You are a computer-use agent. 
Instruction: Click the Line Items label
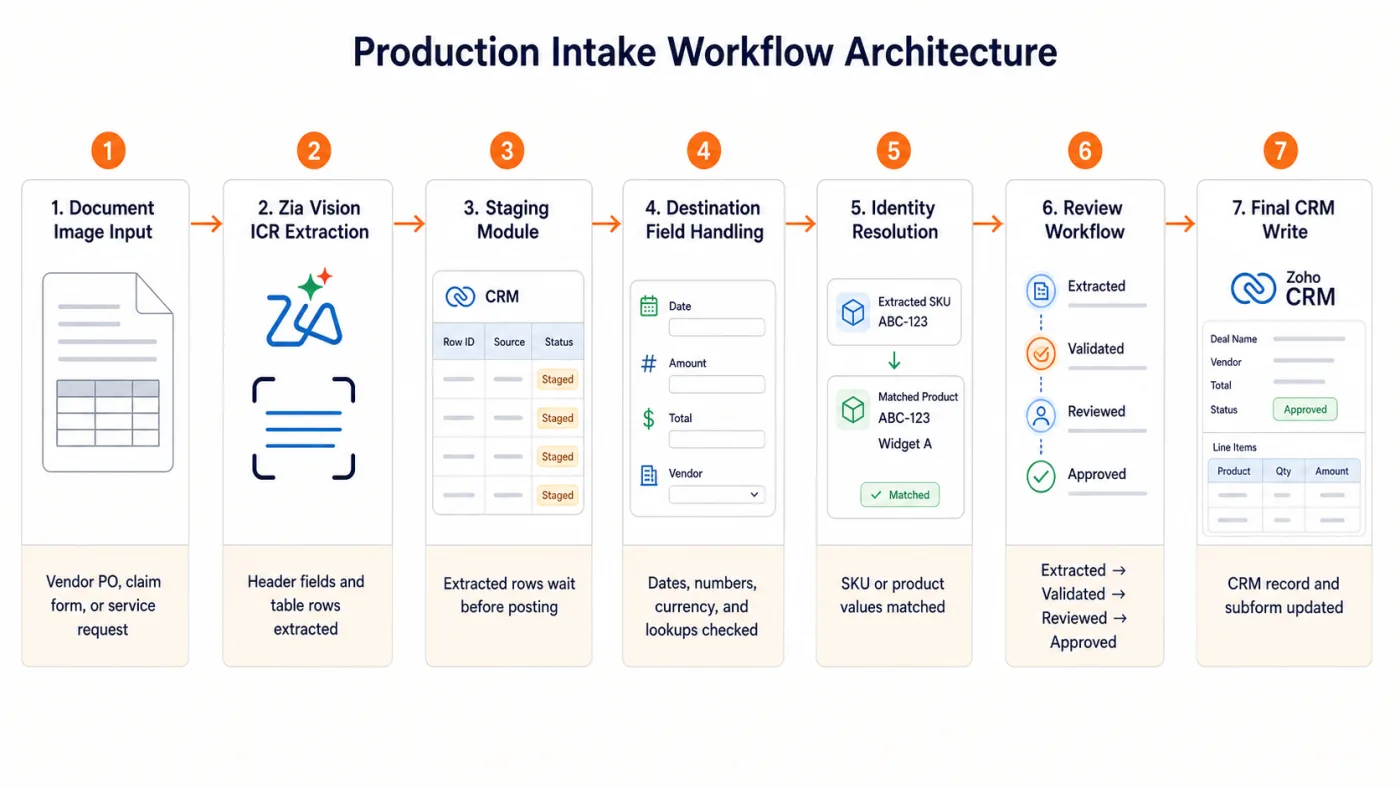[1234, 447]
